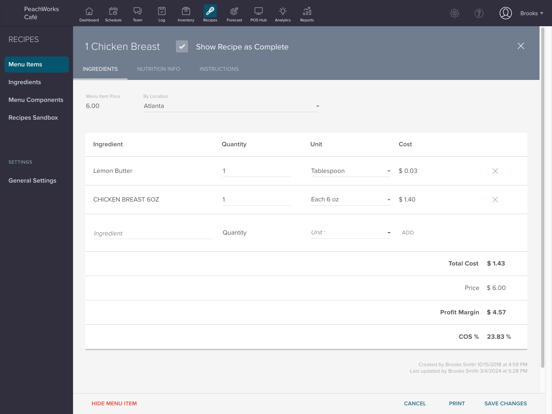Open the Schedule calendar icon
This screenshot has height=414, width=552.
coord(113,12)
